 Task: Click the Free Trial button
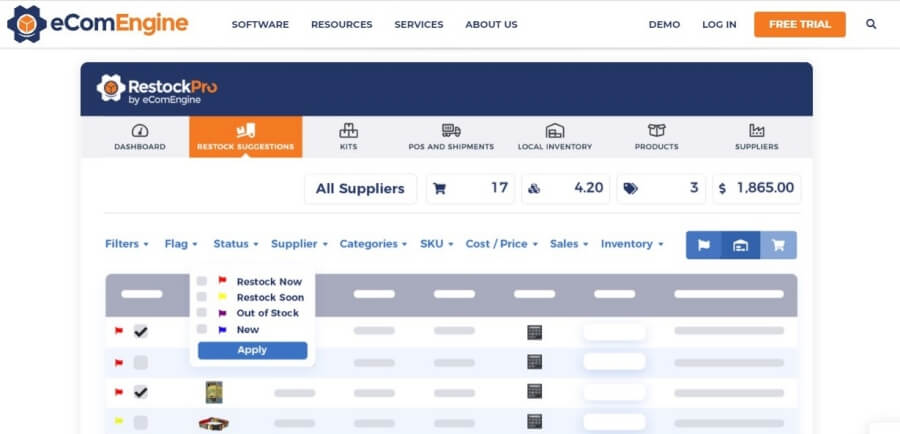pos(800,24)
